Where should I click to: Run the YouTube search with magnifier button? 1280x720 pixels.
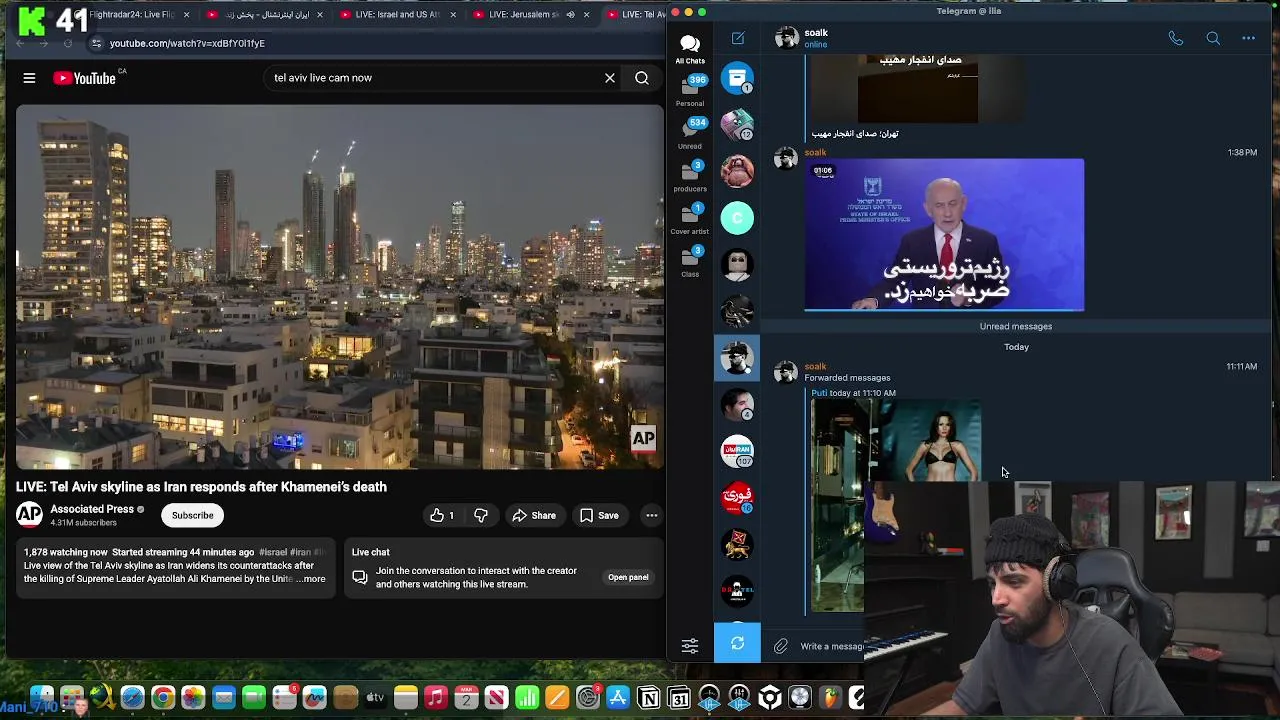[x=642, y=78]
